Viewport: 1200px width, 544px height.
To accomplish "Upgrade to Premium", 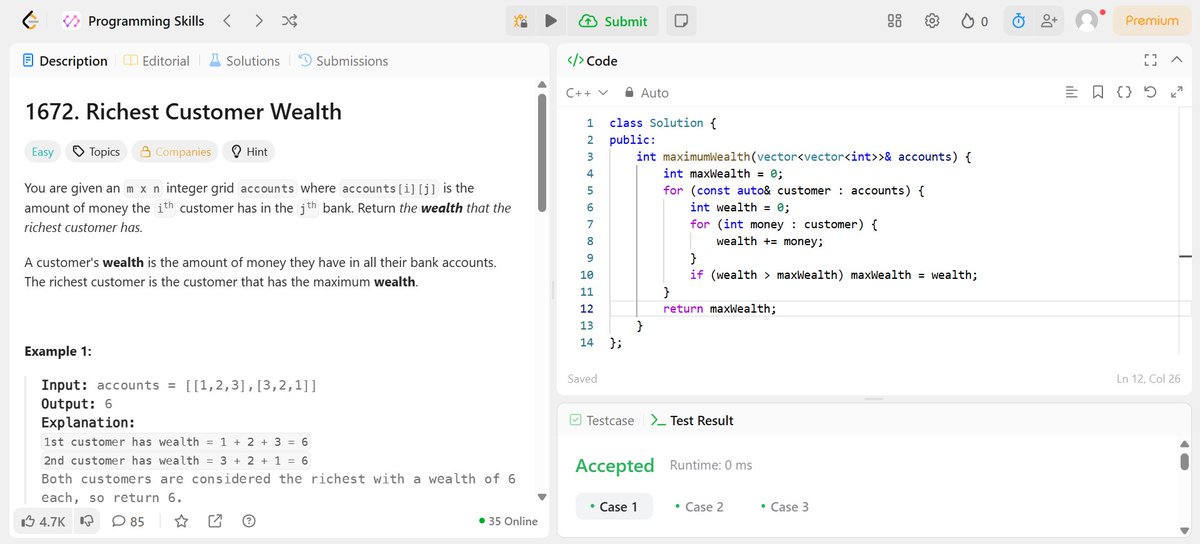I will tap(1151, 21).
